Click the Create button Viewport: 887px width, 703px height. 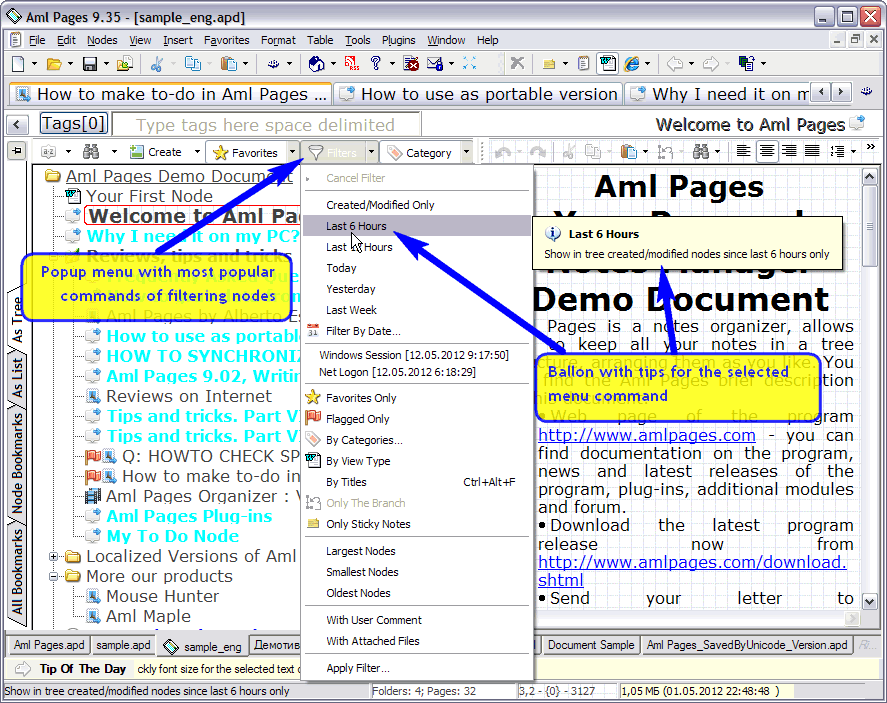pos(156,152)
